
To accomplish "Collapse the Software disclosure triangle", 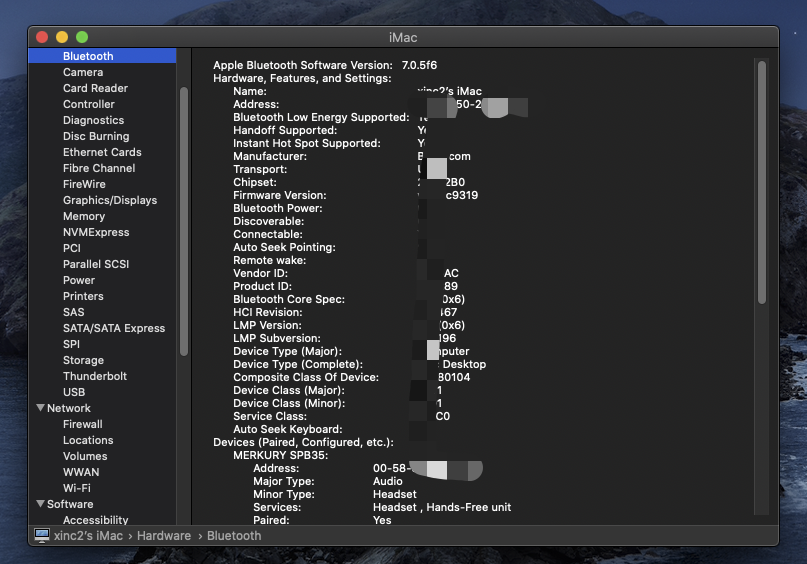I will (40, 504).
